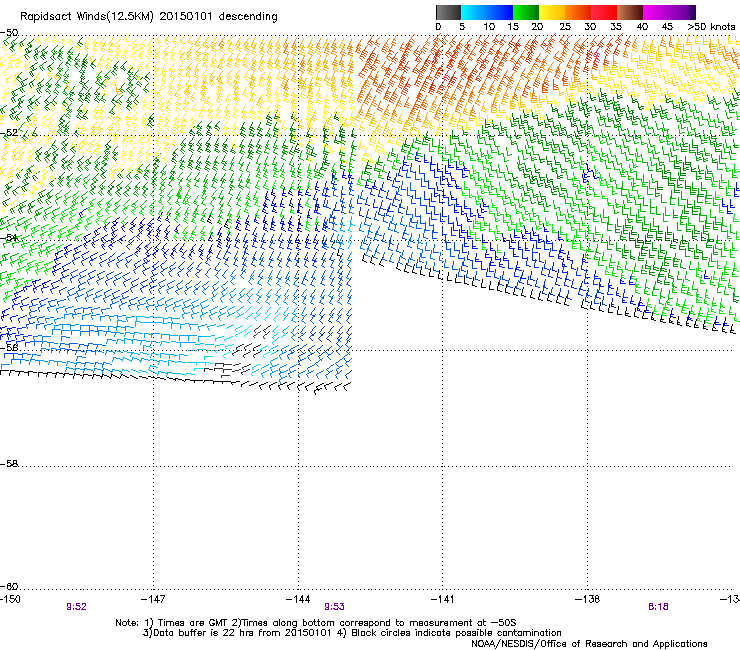This screenshot has width=740, height=650.
Task: Click the '-150' longitude label
Action: pyautogui.click(x=10, y=599)
